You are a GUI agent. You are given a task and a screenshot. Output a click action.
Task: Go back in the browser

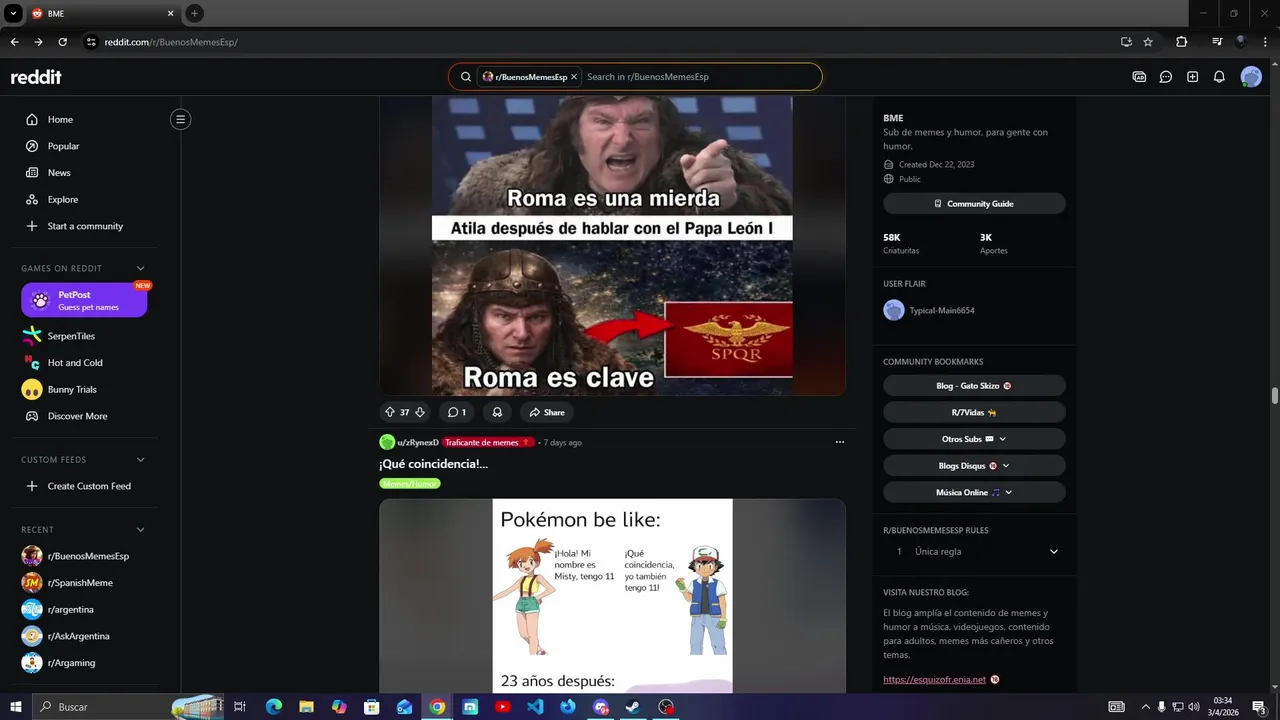14,42
